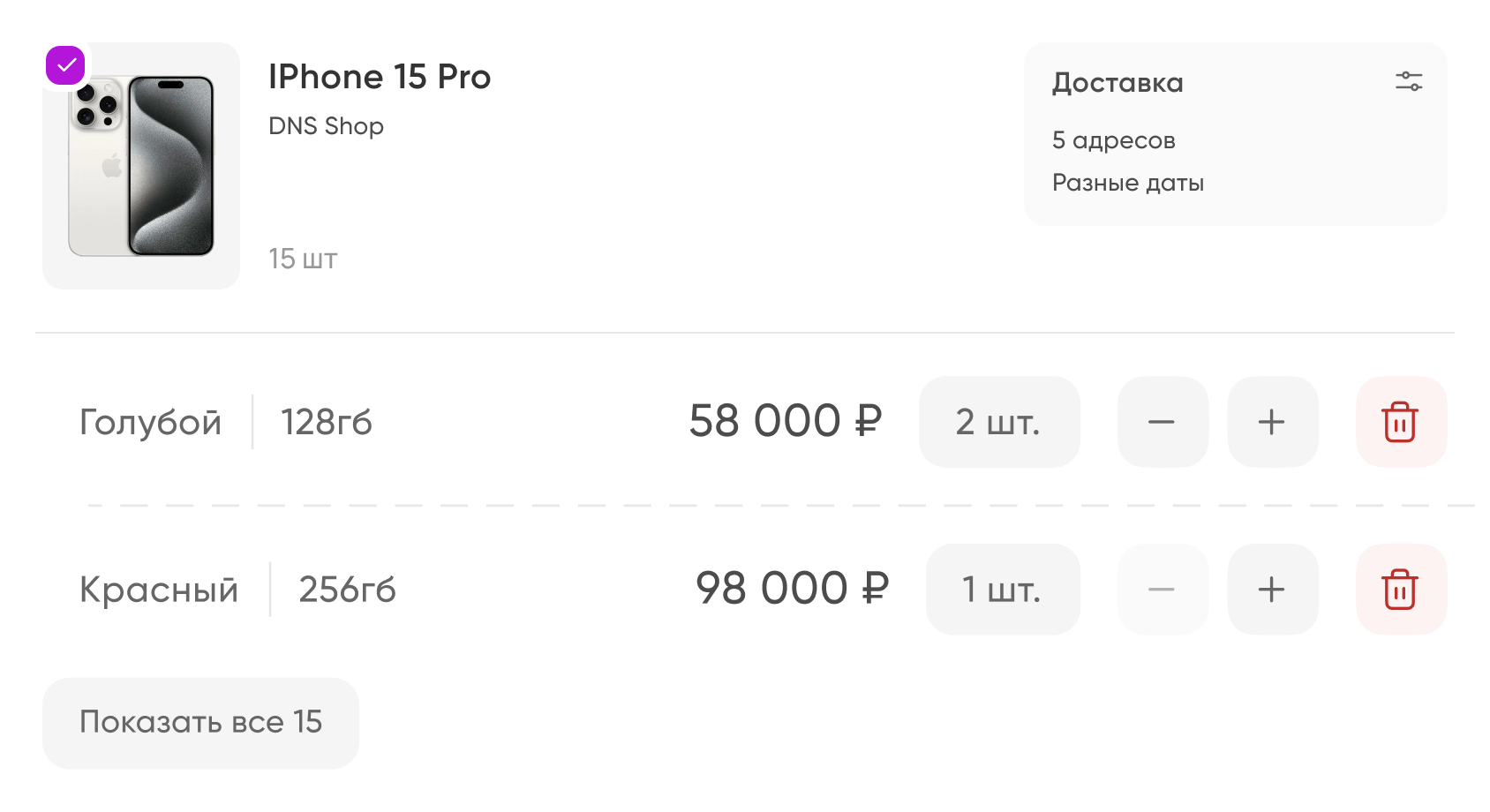Increase quantity of Голубой 128гб
1490x812 pixels.
pyautogui.click(x=1272, y=422)
